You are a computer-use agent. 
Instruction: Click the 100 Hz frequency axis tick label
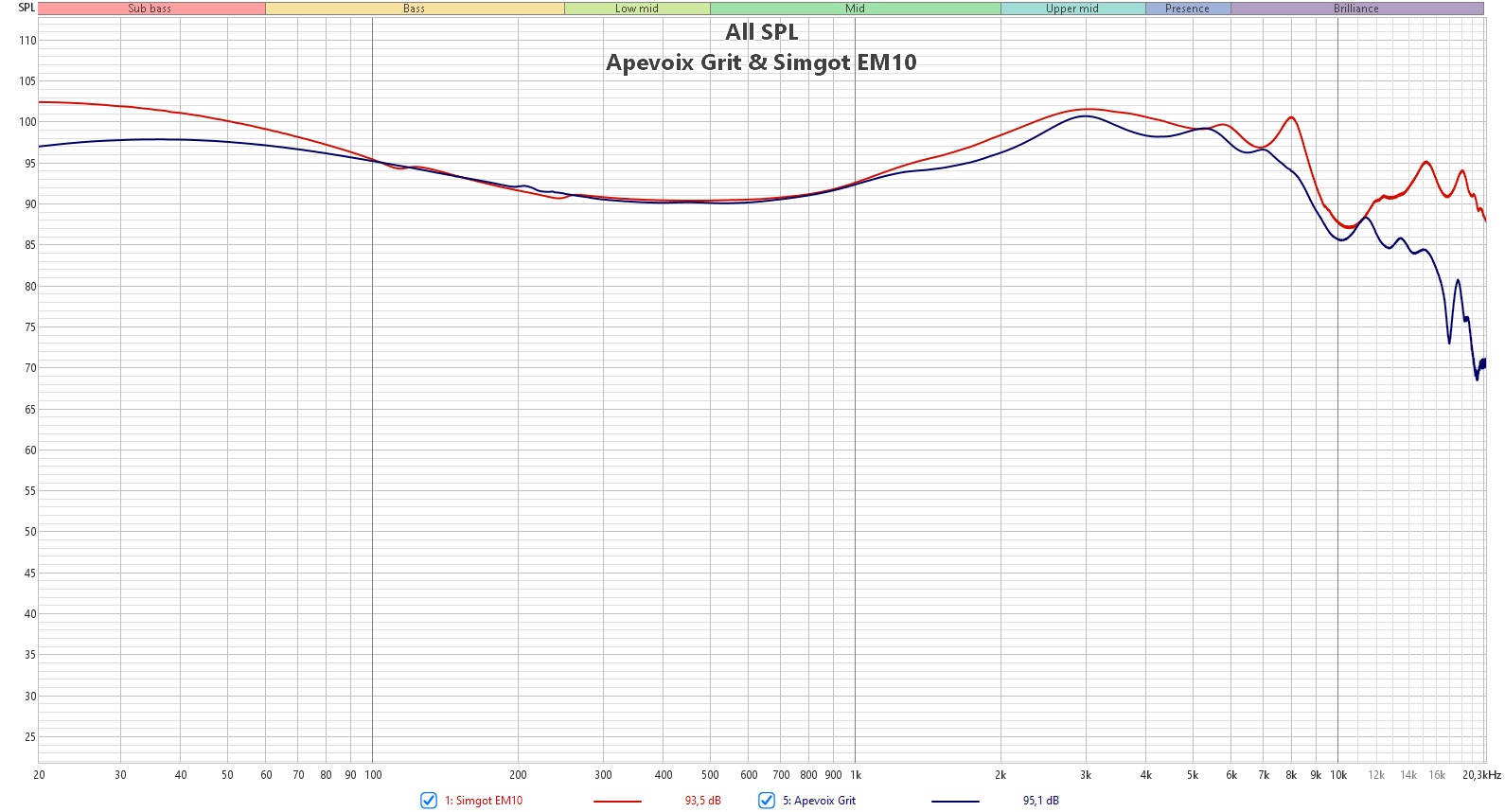tap(373, 775)
